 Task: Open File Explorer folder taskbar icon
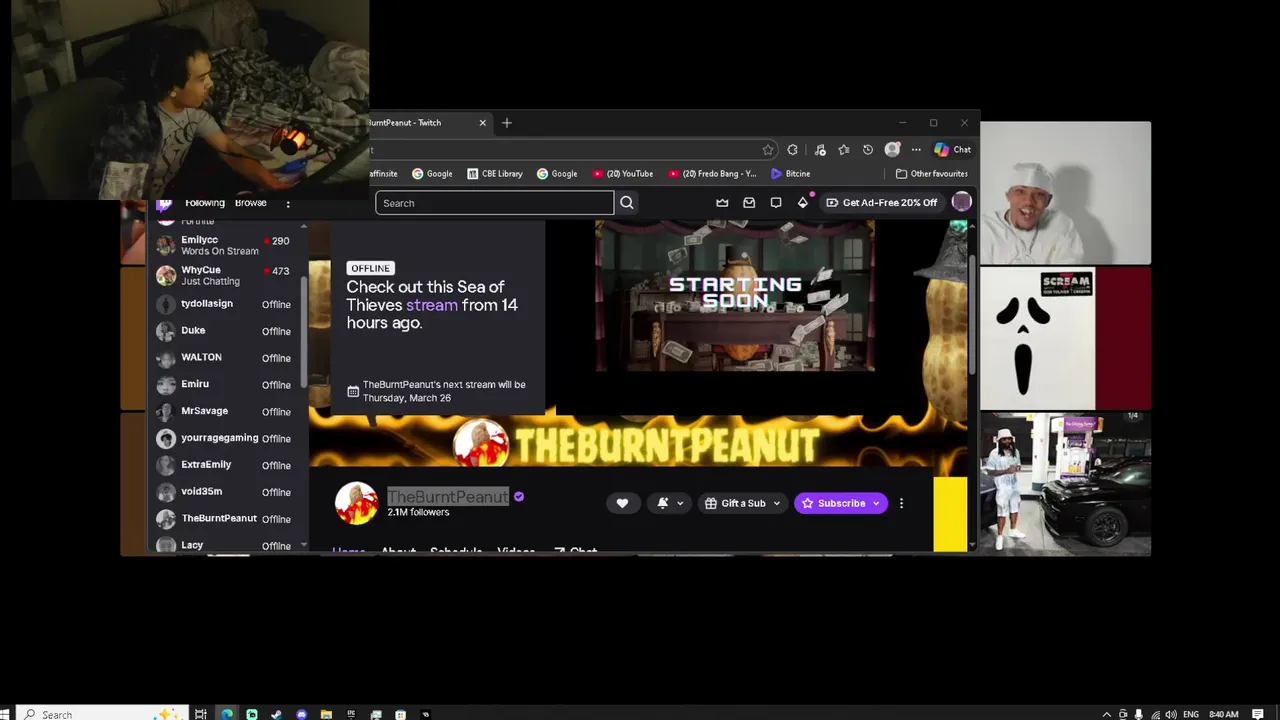tap(326, 714)
